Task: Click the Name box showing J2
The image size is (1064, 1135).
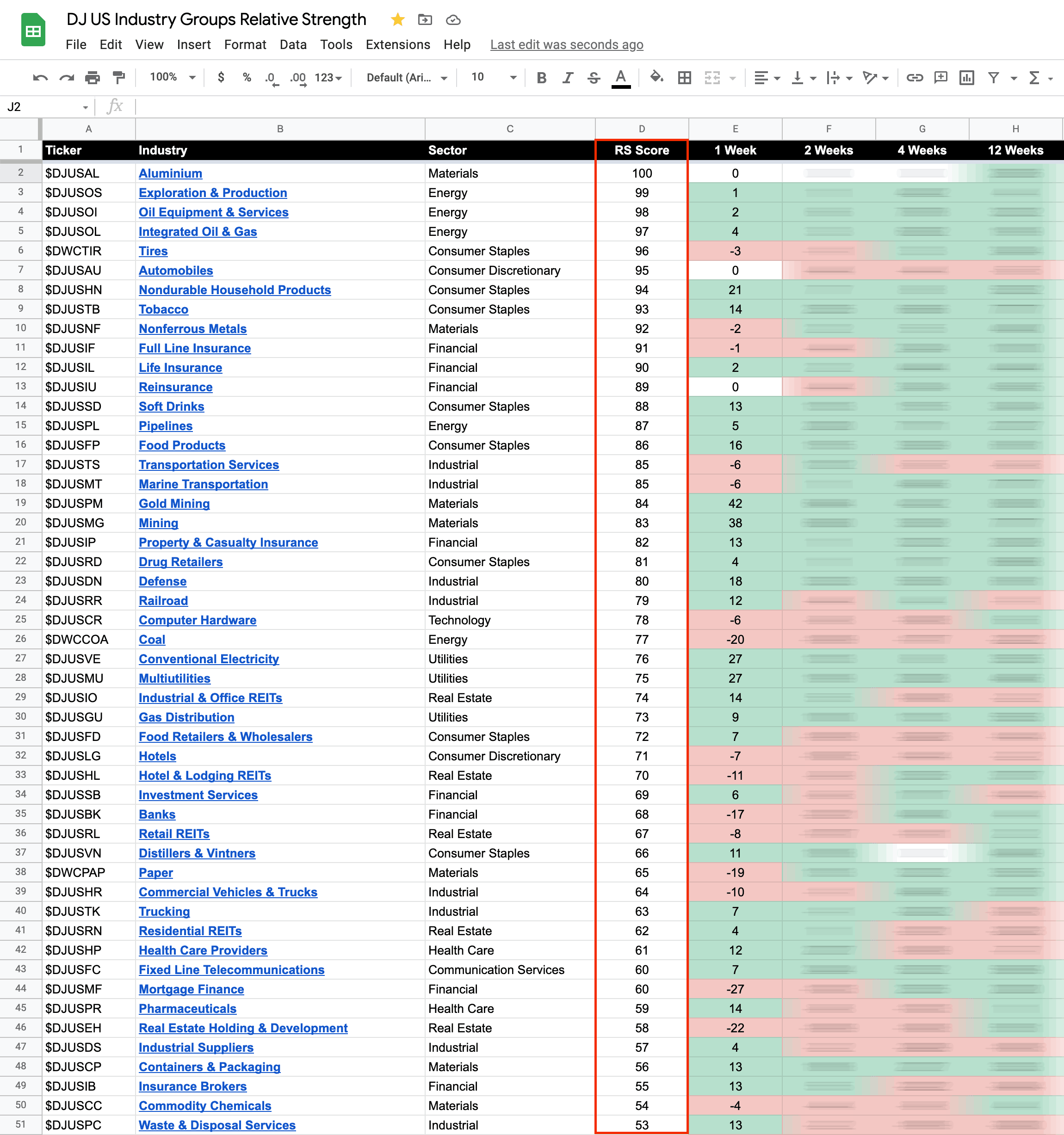Action: click(x=47, y=107)
